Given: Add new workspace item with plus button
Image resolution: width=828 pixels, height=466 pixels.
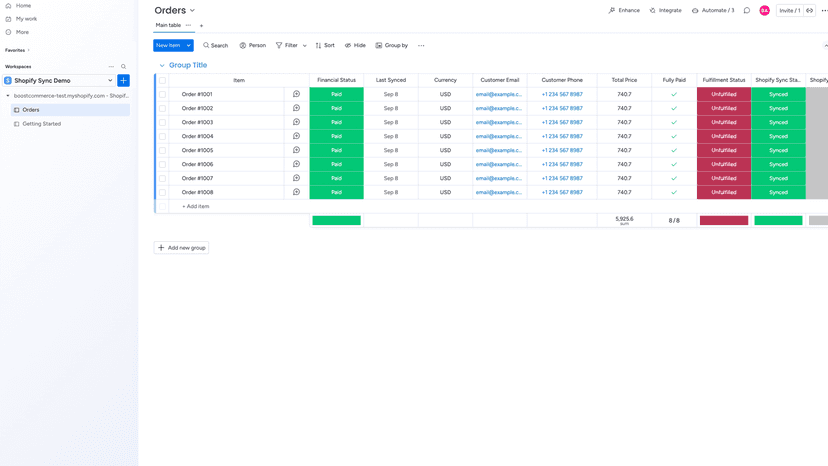Looking at the screenshot, I should pyautogui.click(x=124, y=80).
